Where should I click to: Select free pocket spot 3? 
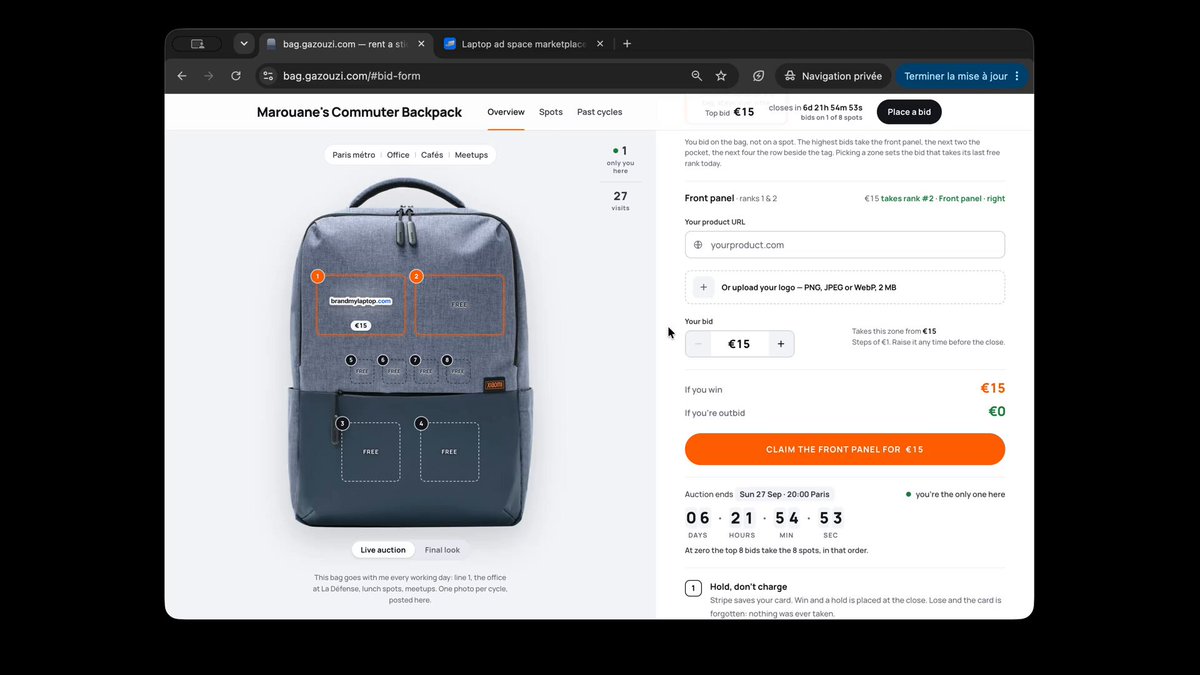tap(371, 452)
